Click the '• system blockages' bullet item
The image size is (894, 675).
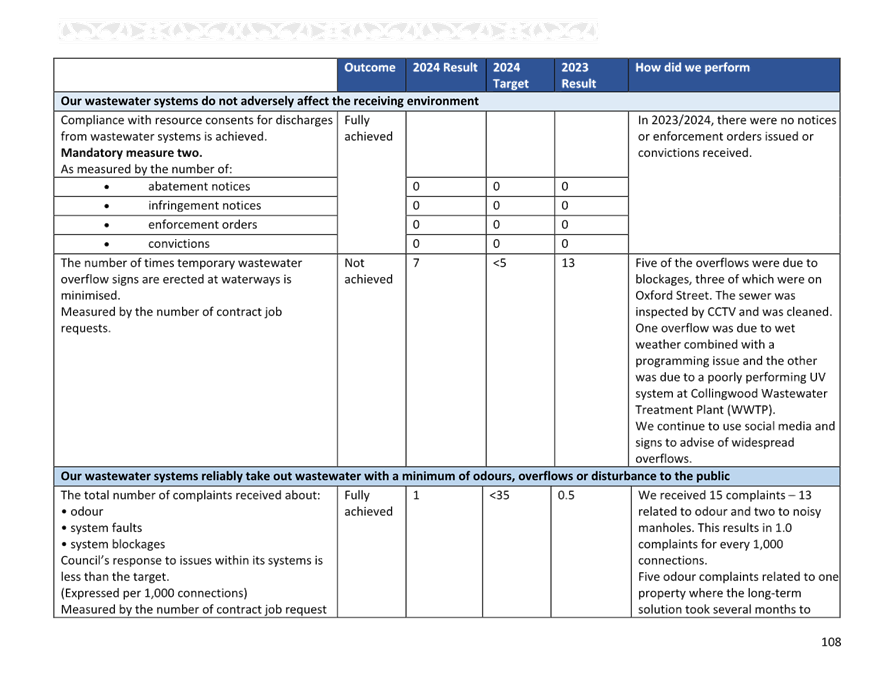pyautogui.click(x=113, y=544)
